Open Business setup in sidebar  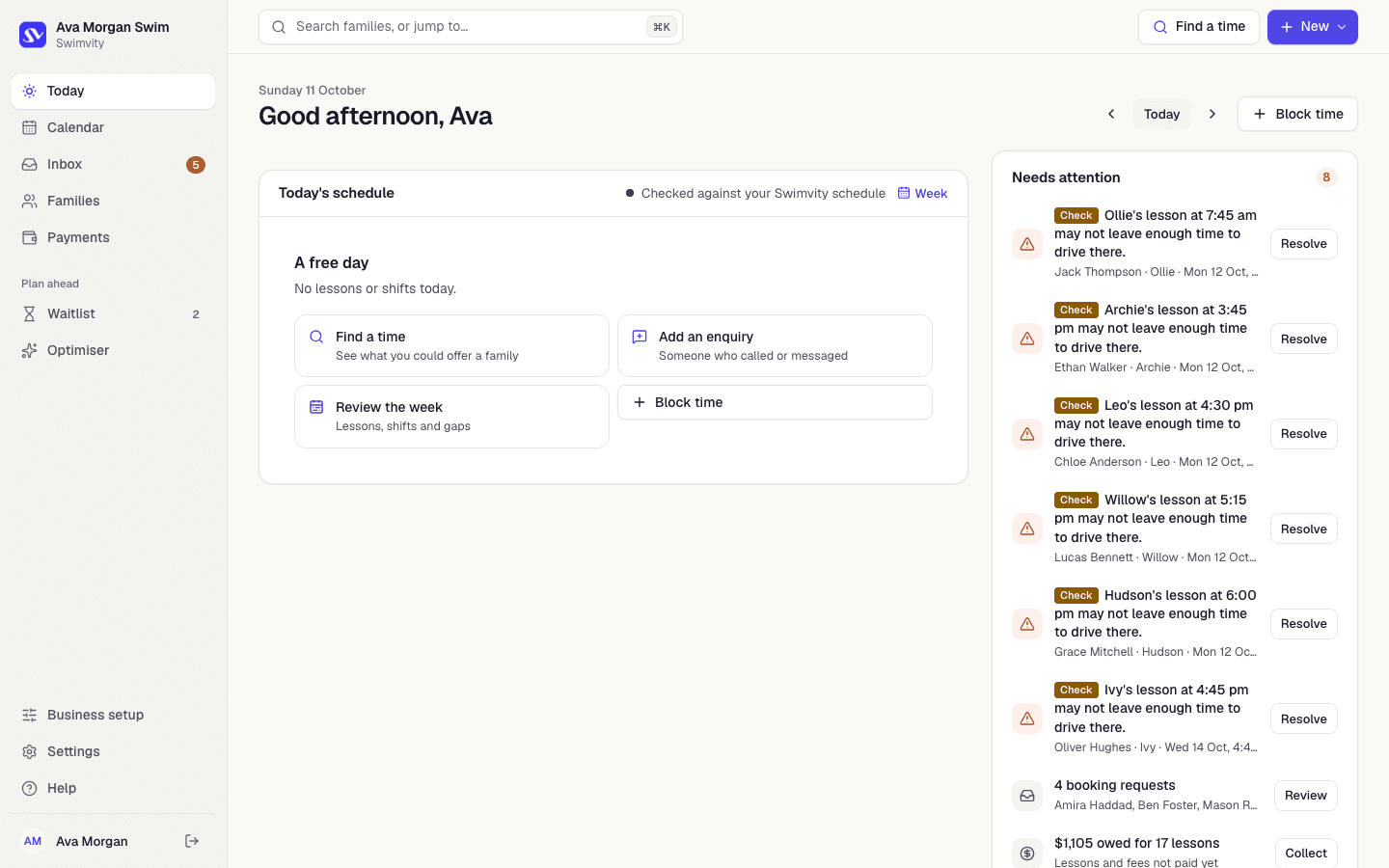coord(113,716)
